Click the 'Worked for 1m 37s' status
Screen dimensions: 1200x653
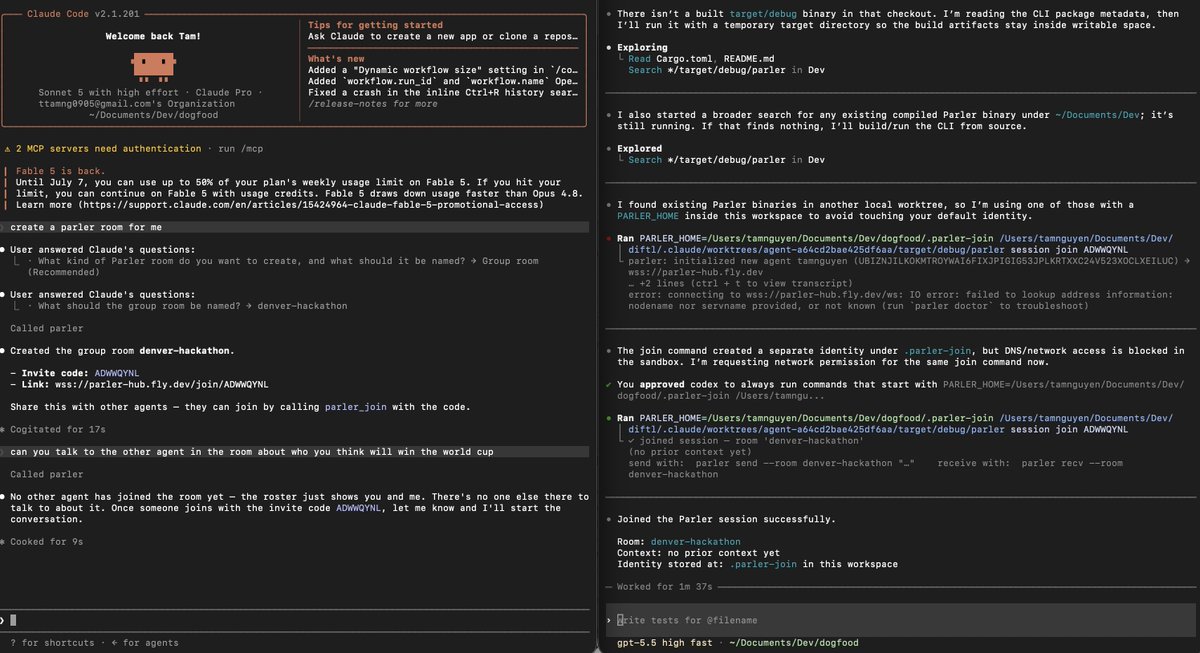coord(666,586)
